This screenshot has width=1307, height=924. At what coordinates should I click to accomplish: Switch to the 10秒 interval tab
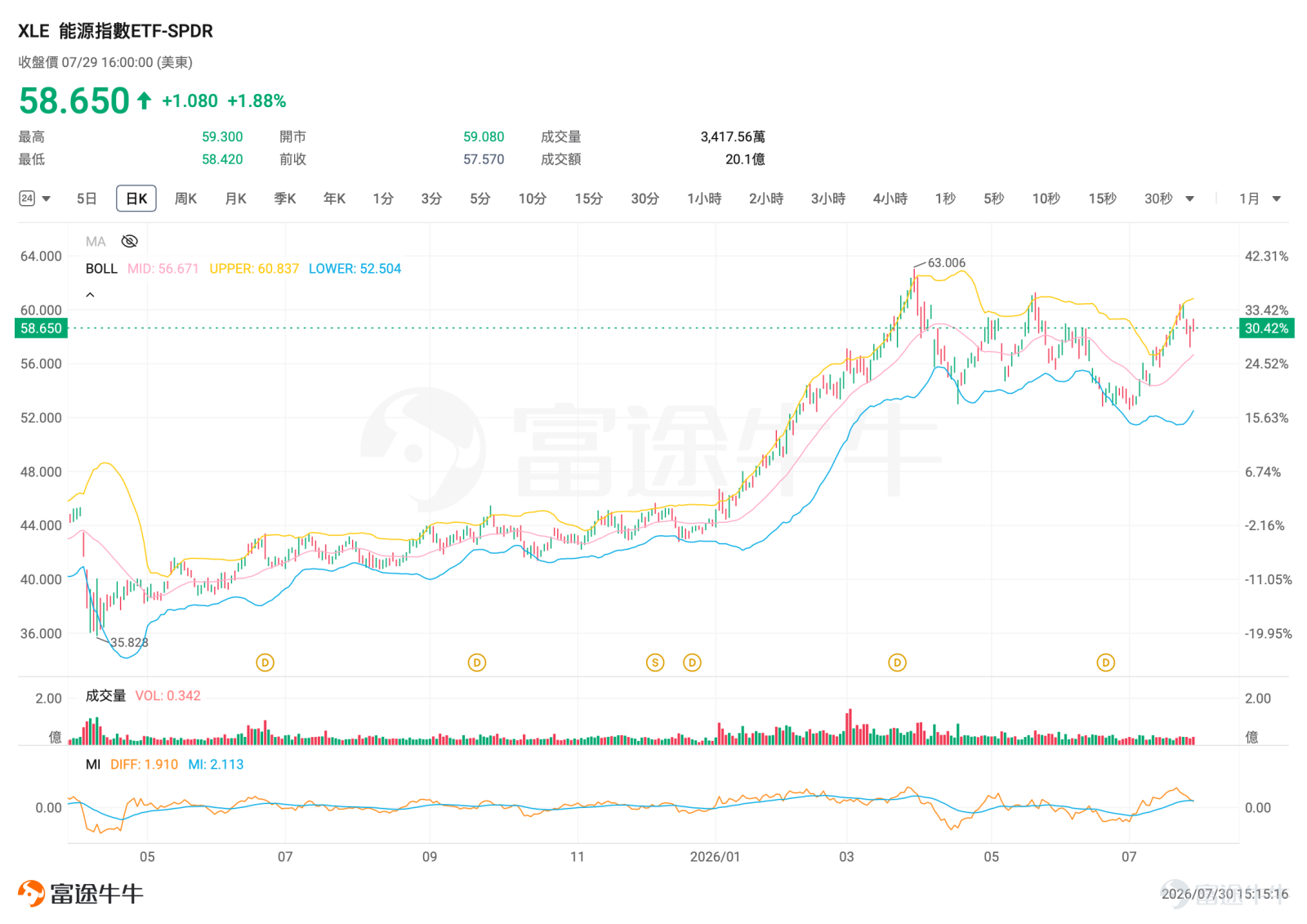[x=1046, y=199]
